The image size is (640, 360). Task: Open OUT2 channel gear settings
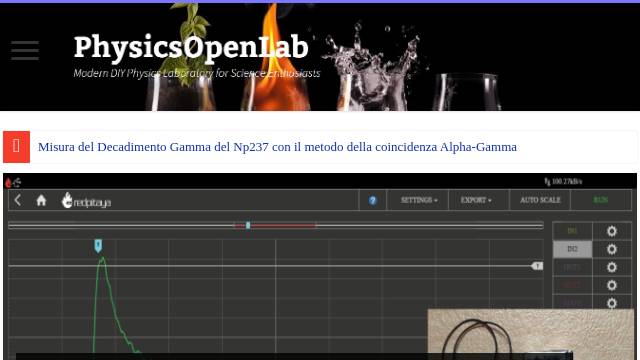tap(611, 285)
